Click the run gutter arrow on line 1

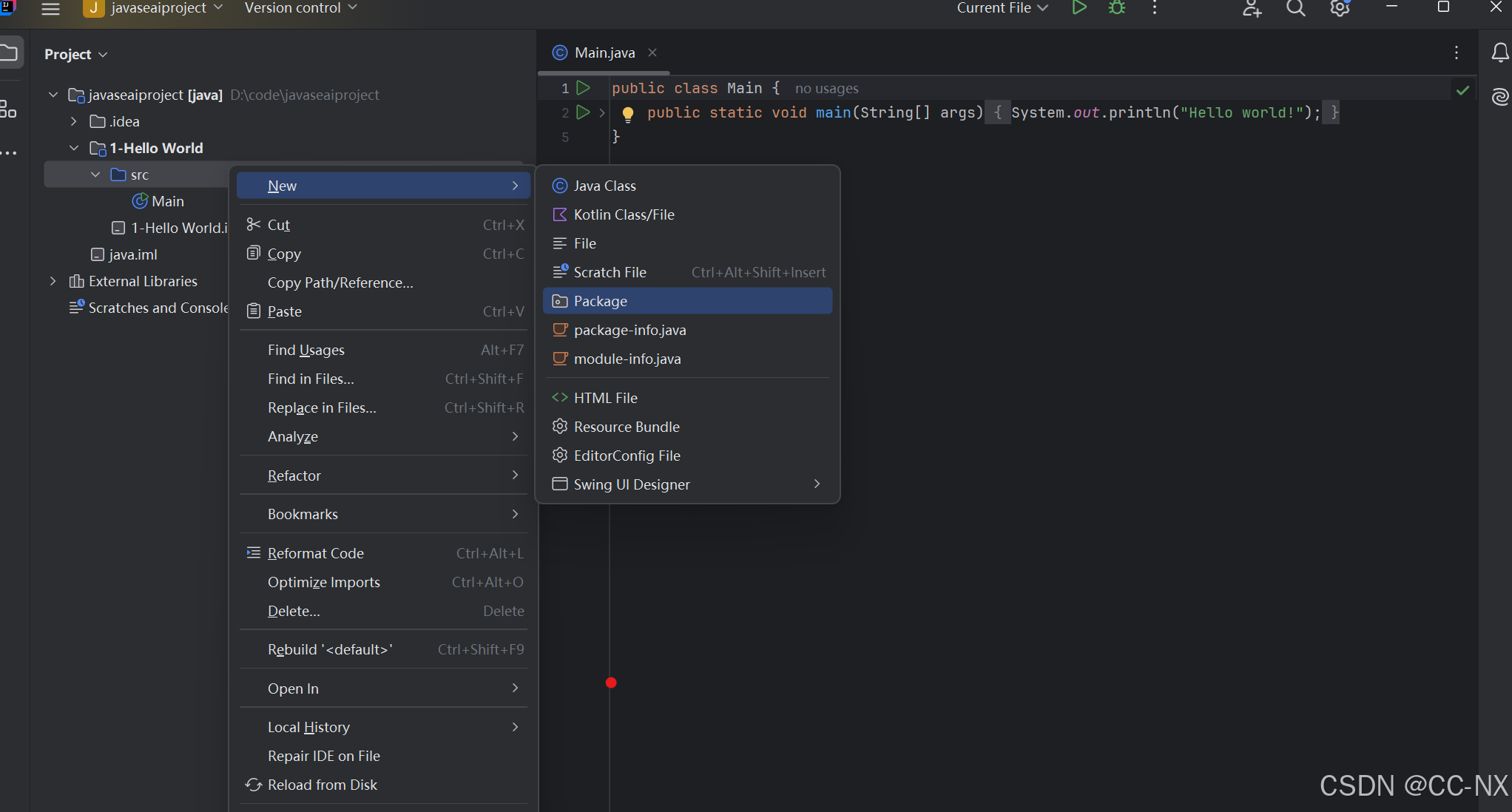point(583,88)
